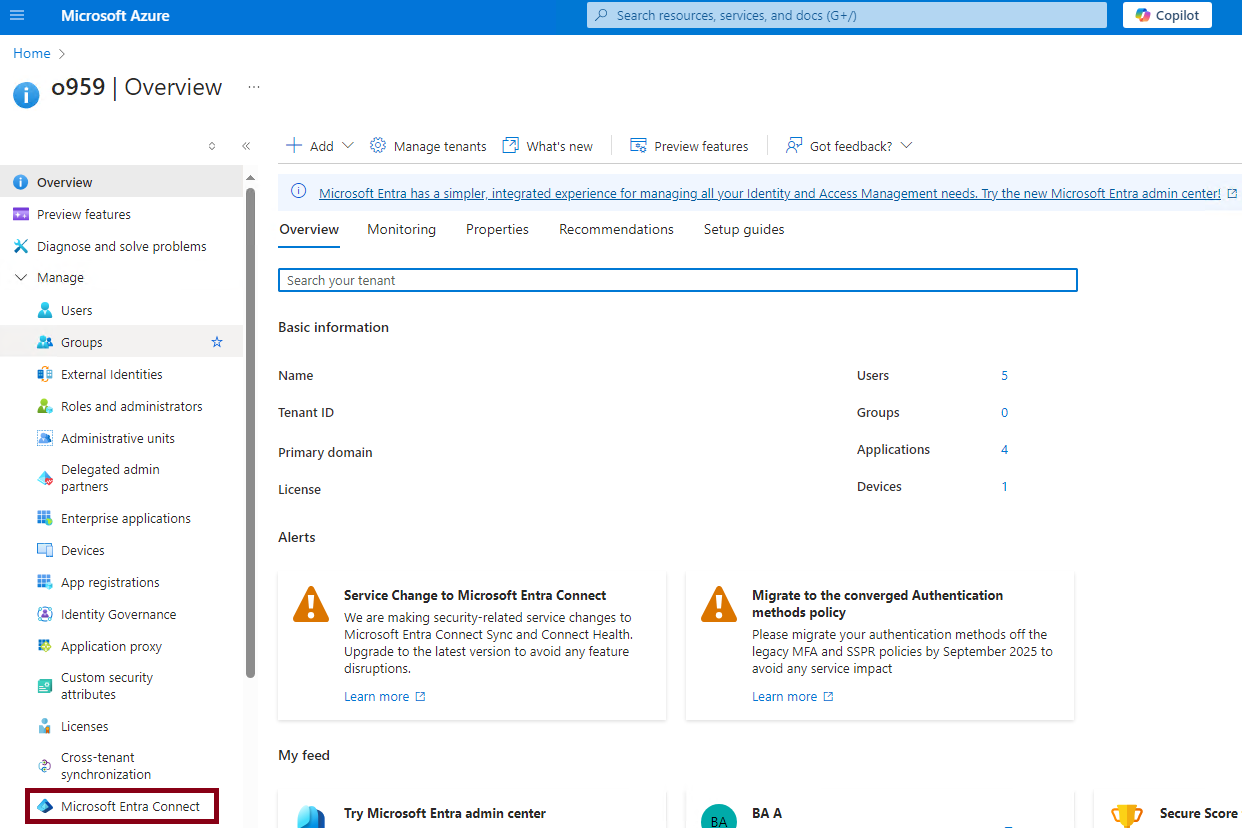Click the Secure Score trophy icon
1242x828 pixels.
coord(1127,815)
